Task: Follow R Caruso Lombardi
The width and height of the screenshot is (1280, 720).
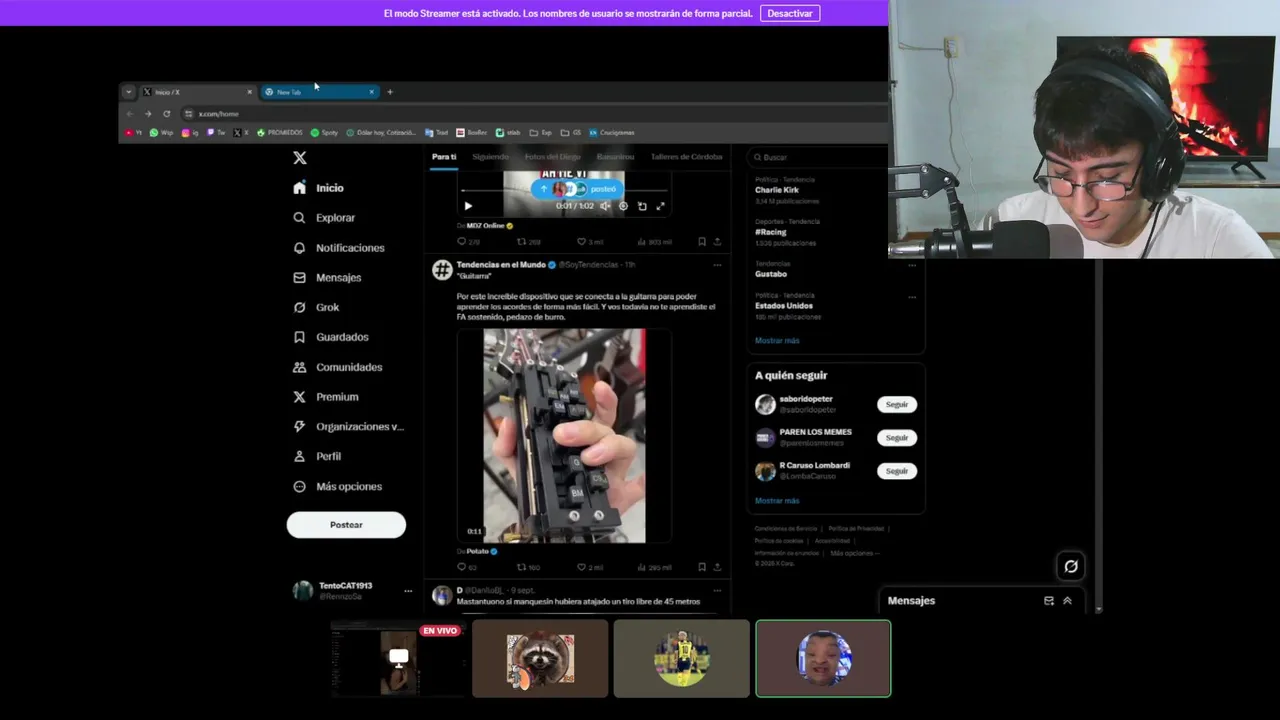Action: (x=897, y=471)
